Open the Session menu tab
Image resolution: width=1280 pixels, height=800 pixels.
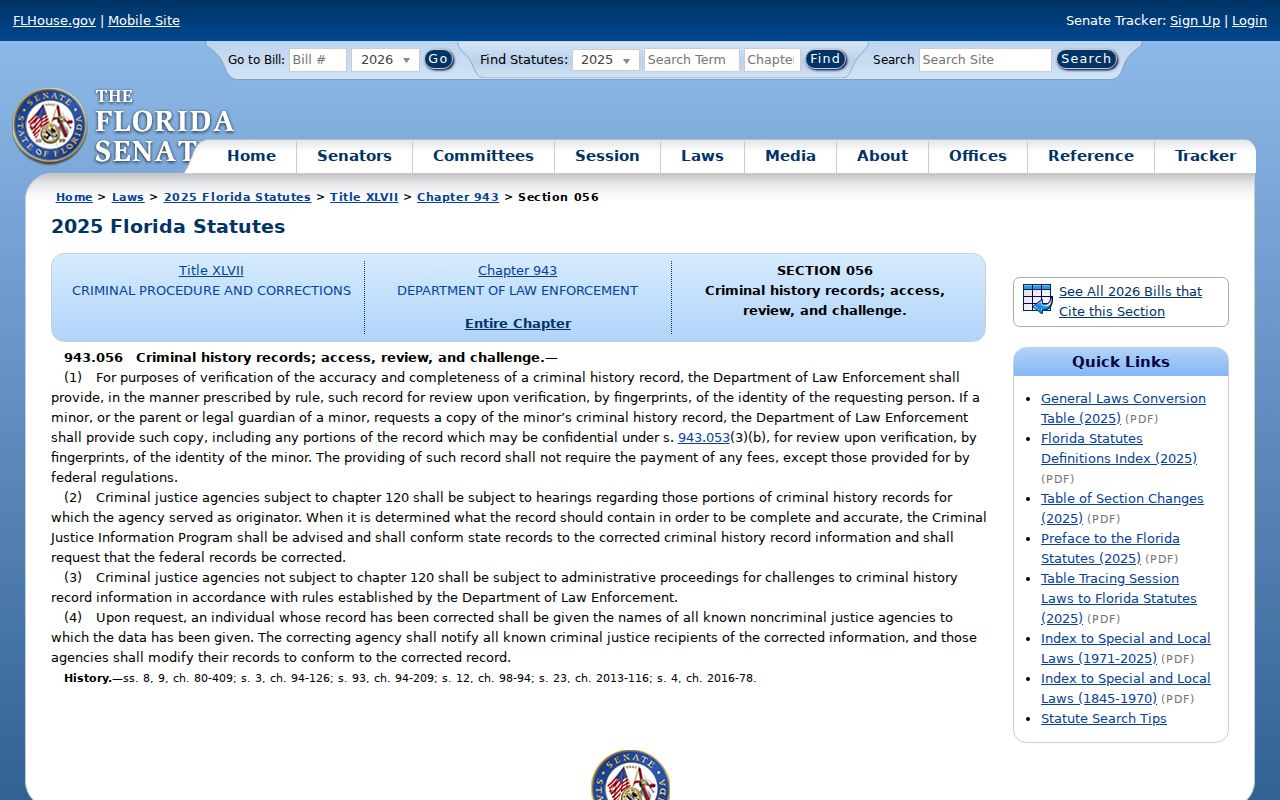(x=607, y=156)
